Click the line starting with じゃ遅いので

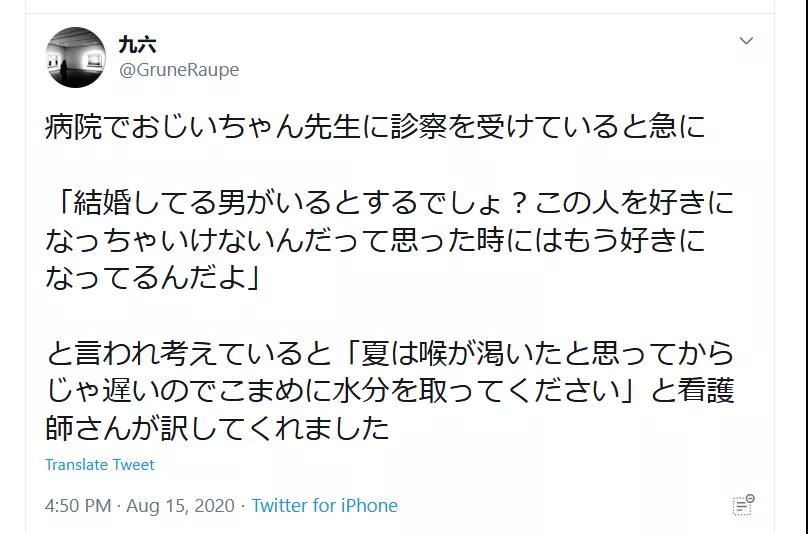pos(390,390)
